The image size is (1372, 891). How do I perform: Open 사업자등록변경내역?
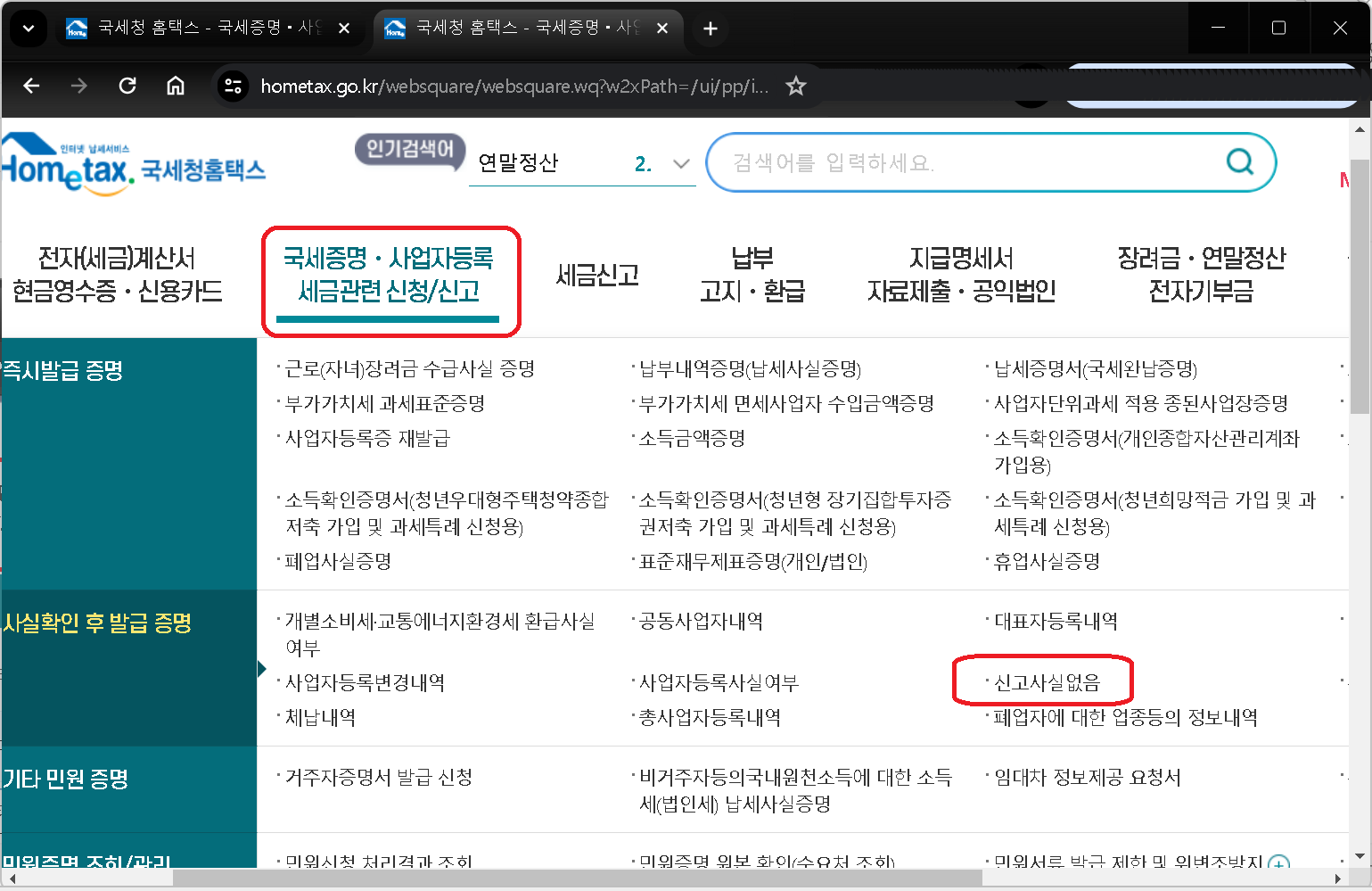click(x=365, y=683)
